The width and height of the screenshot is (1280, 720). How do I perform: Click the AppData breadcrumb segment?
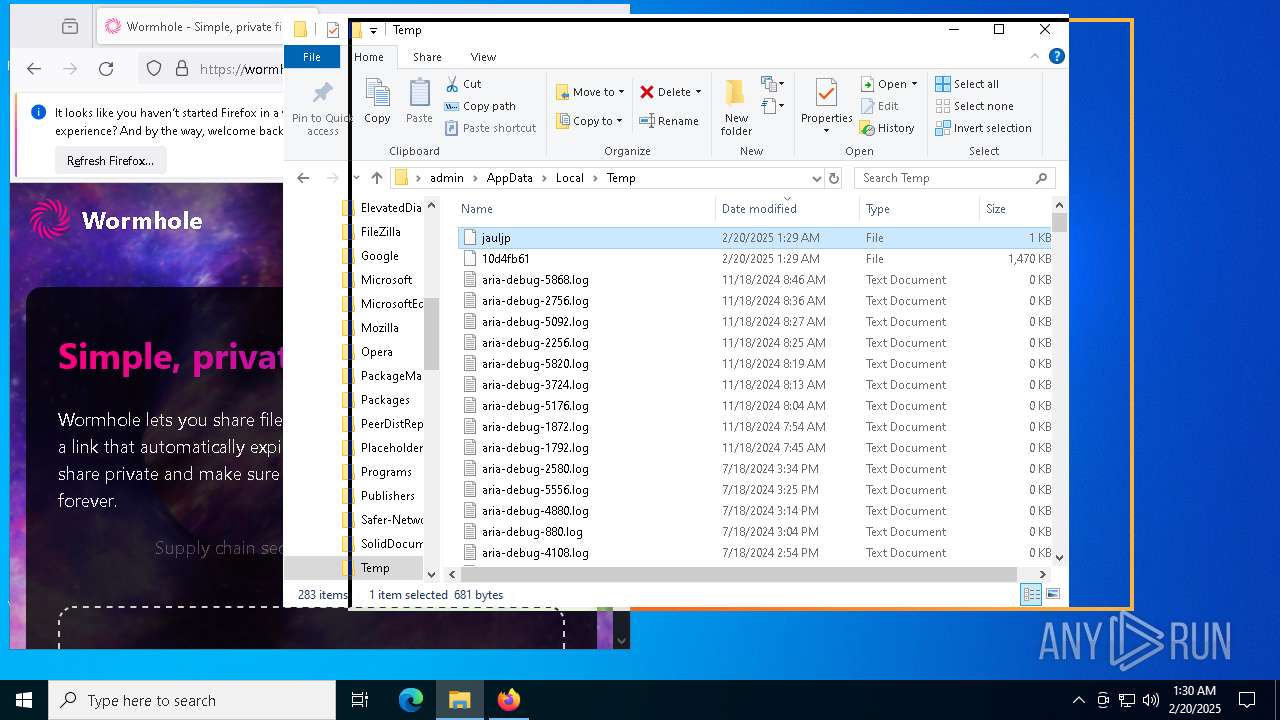[x=509, y=178]
